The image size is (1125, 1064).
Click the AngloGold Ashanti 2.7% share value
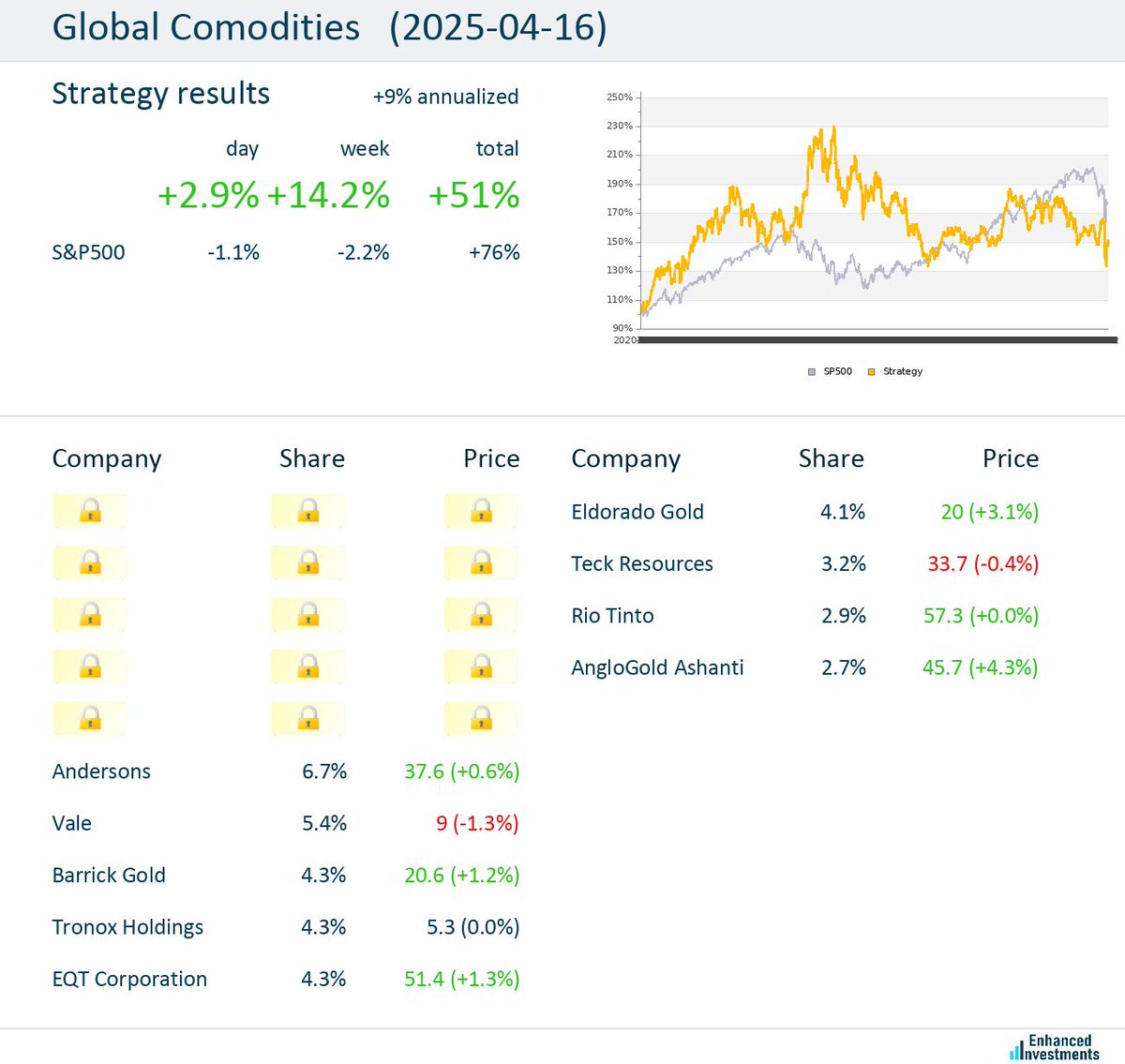pos(844,667)
